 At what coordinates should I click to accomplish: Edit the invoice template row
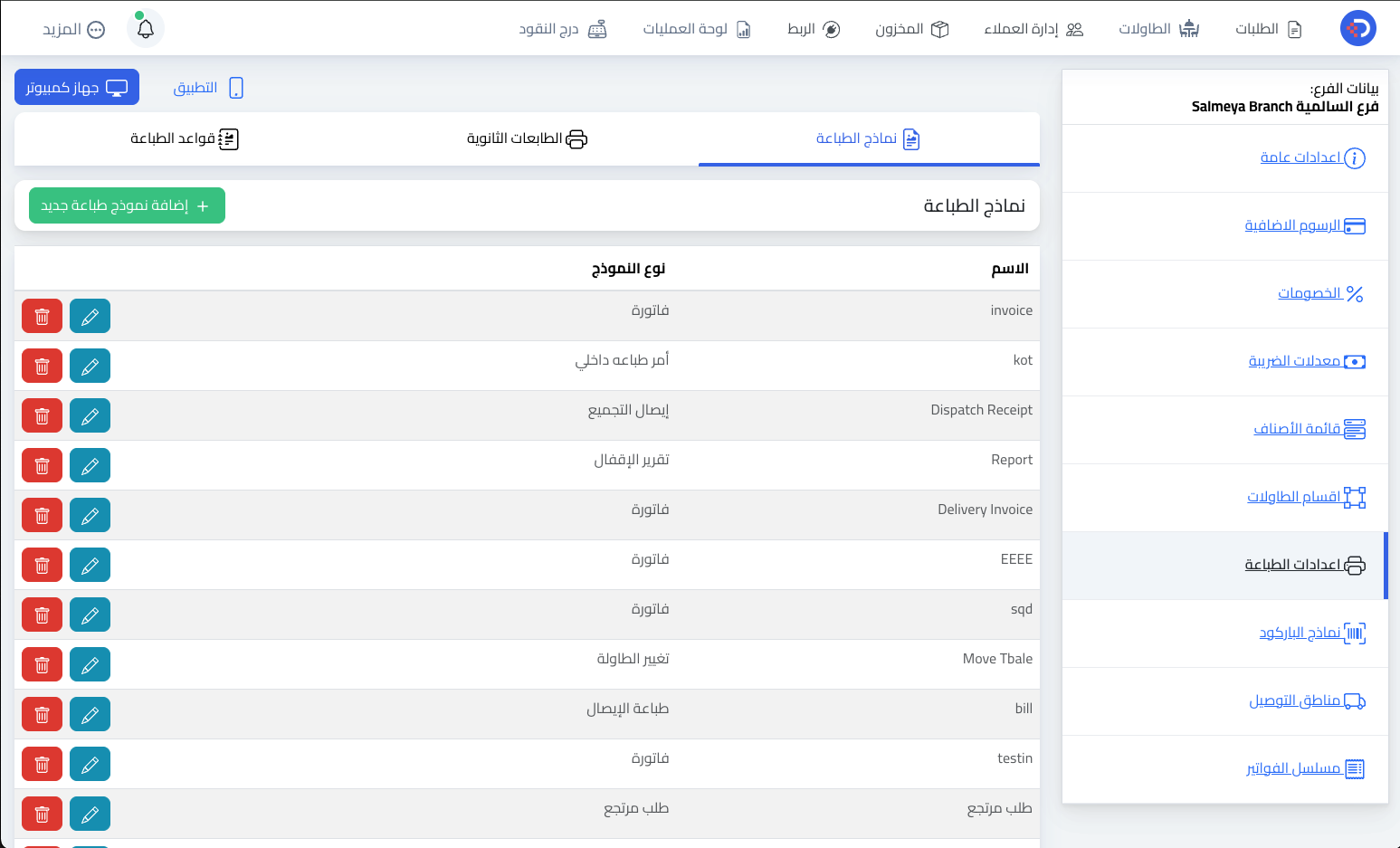pos(90,316)
